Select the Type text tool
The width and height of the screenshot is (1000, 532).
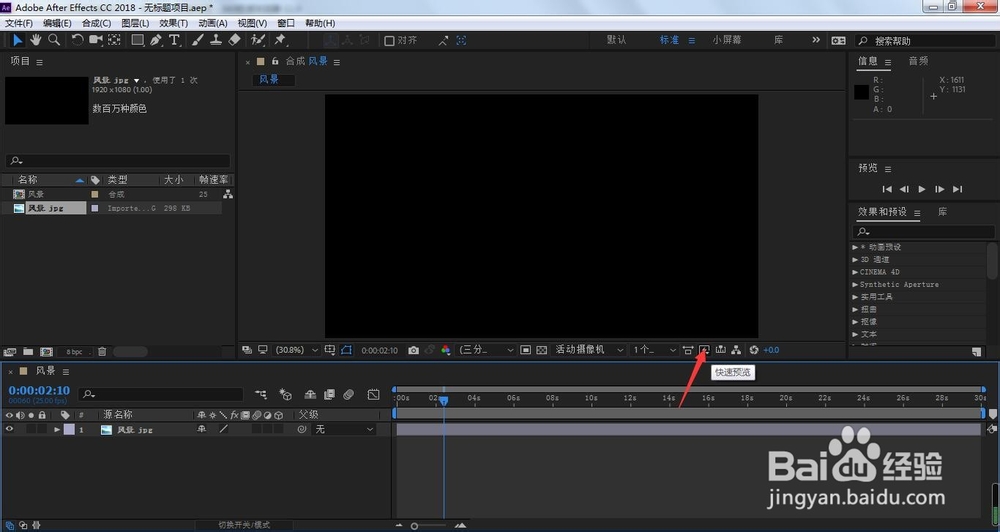pyautogui.click(x=174, y=40)
